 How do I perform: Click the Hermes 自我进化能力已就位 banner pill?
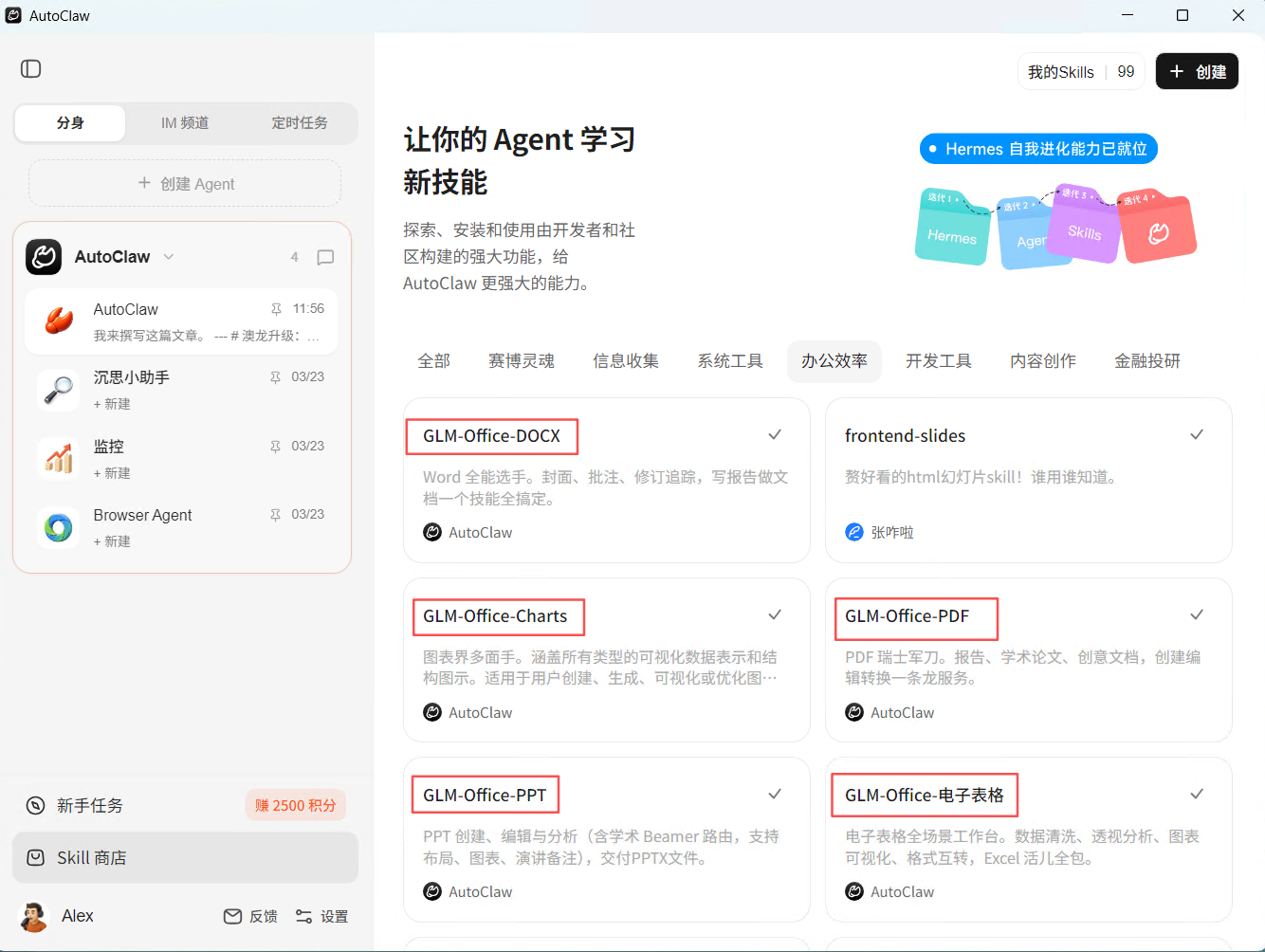coord(1038,149)
